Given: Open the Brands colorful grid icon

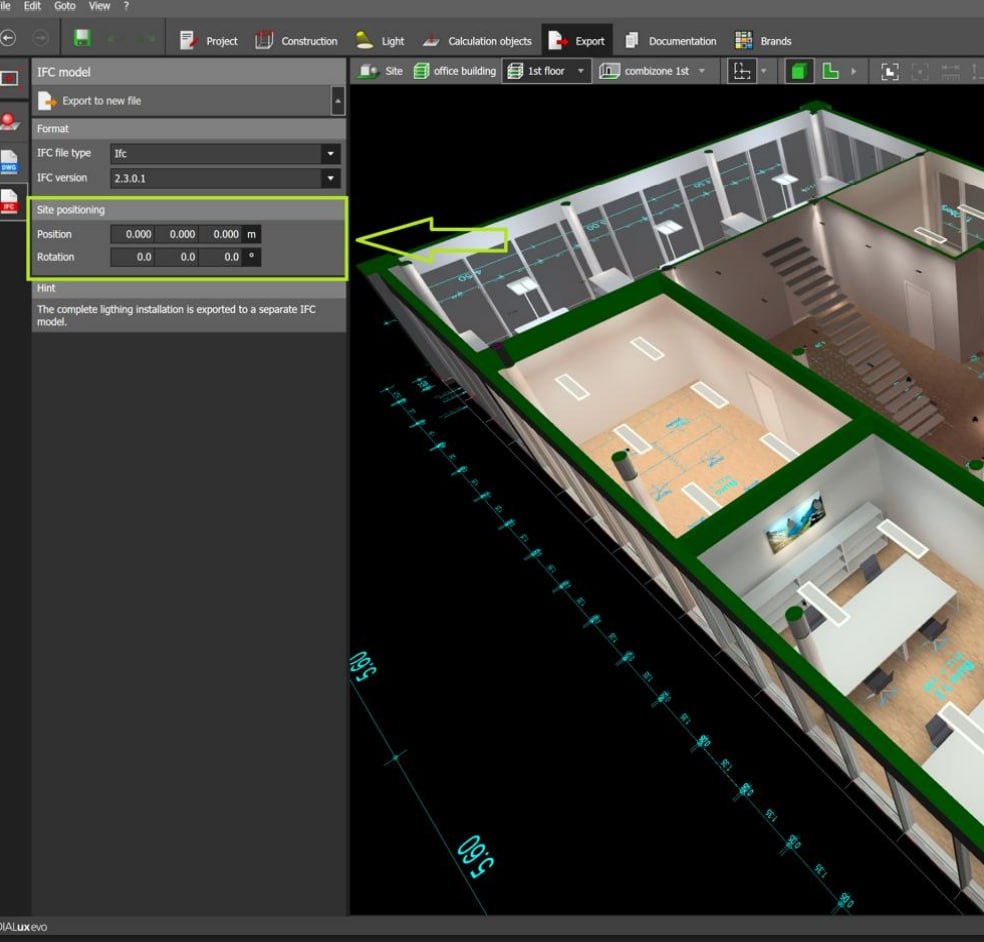Looking at the screenshot, I should point(744,41).
